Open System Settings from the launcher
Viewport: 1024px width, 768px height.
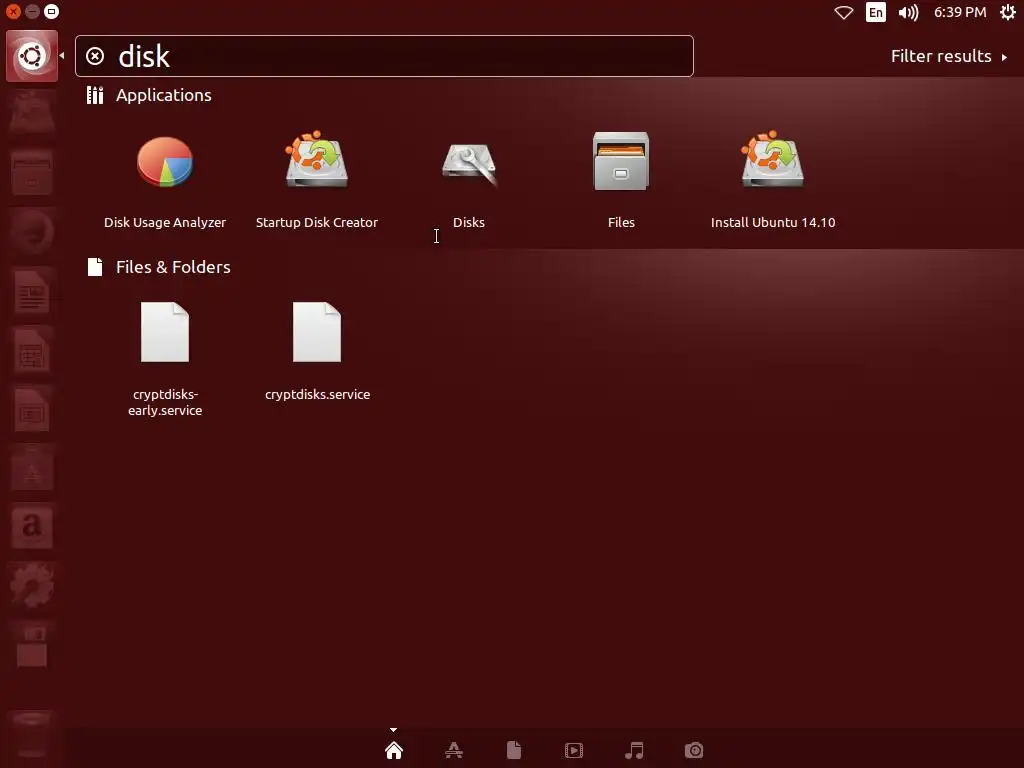32,586
